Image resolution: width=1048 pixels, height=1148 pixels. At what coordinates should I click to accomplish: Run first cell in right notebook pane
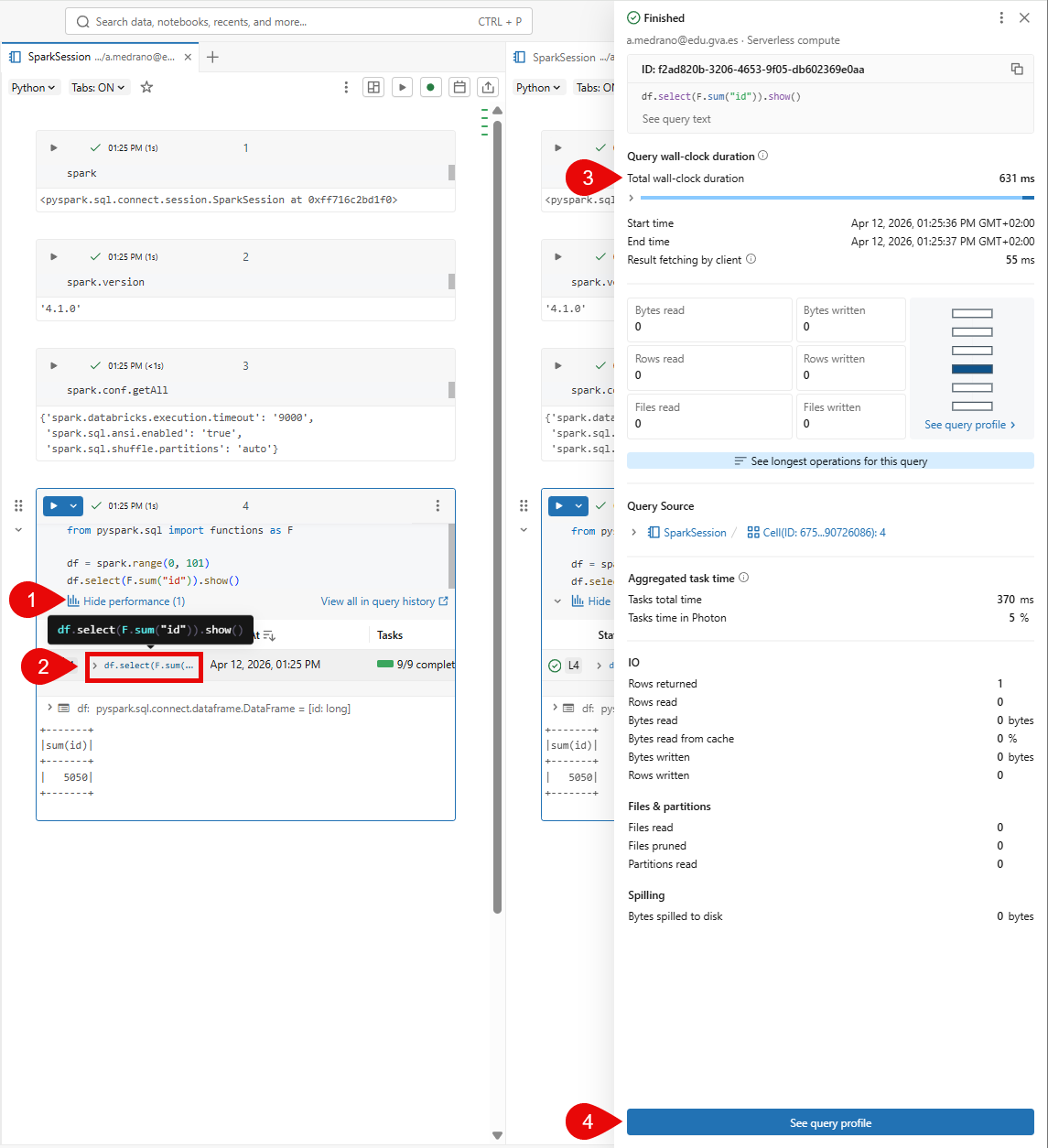tap(558, 147)
